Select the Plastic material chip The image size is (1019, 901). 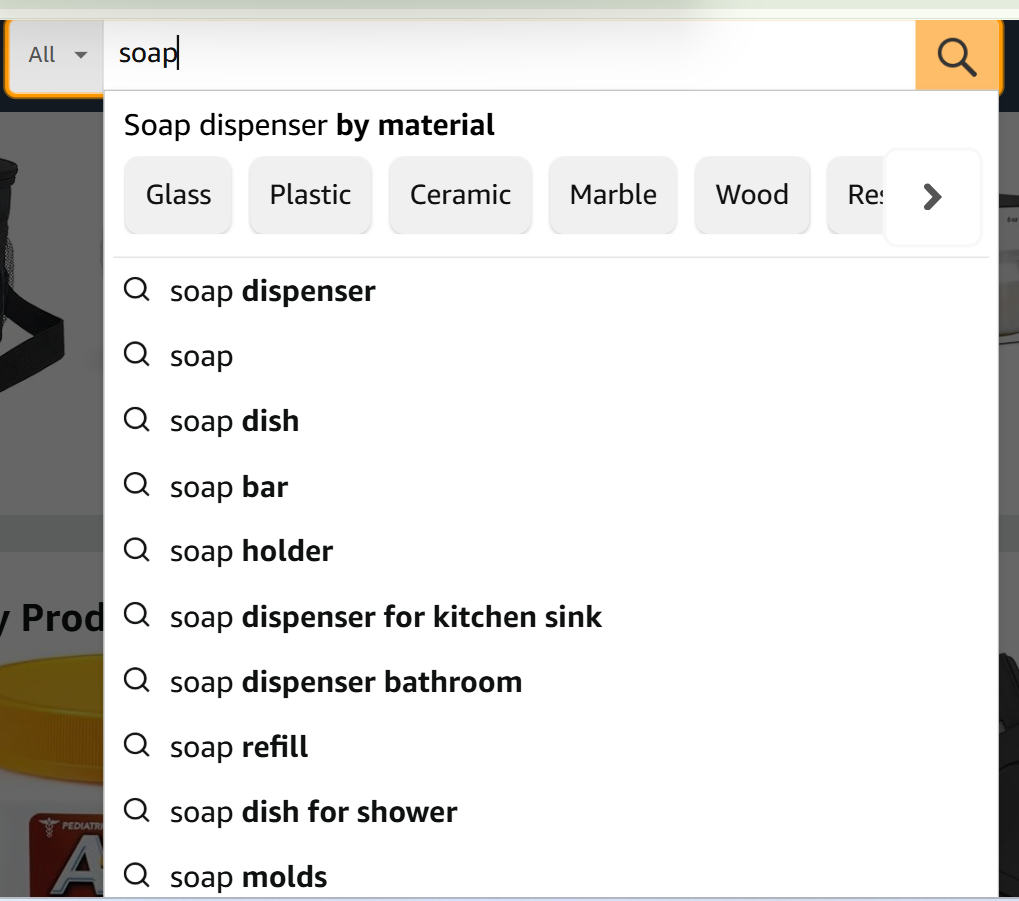[x=310, y=195]
